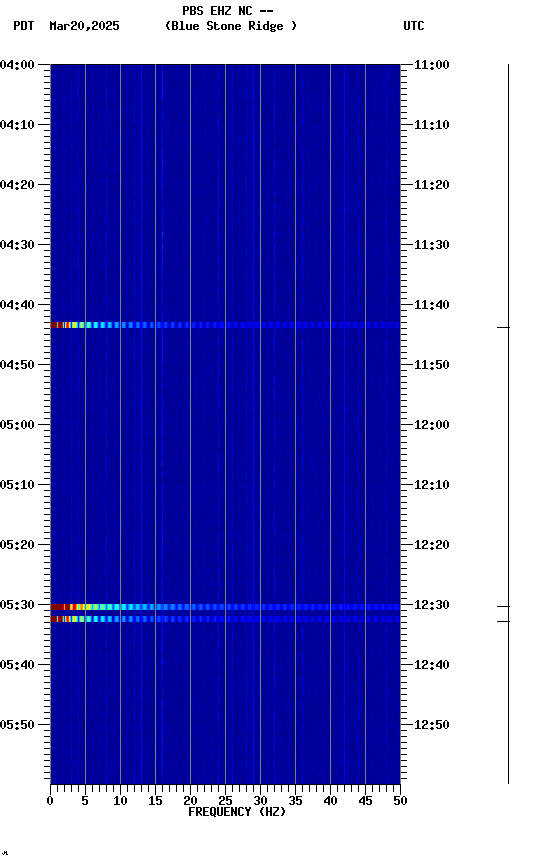Click the FREQUENCY (HZ) axis label
552x864 pixels.
click(237, 812)
